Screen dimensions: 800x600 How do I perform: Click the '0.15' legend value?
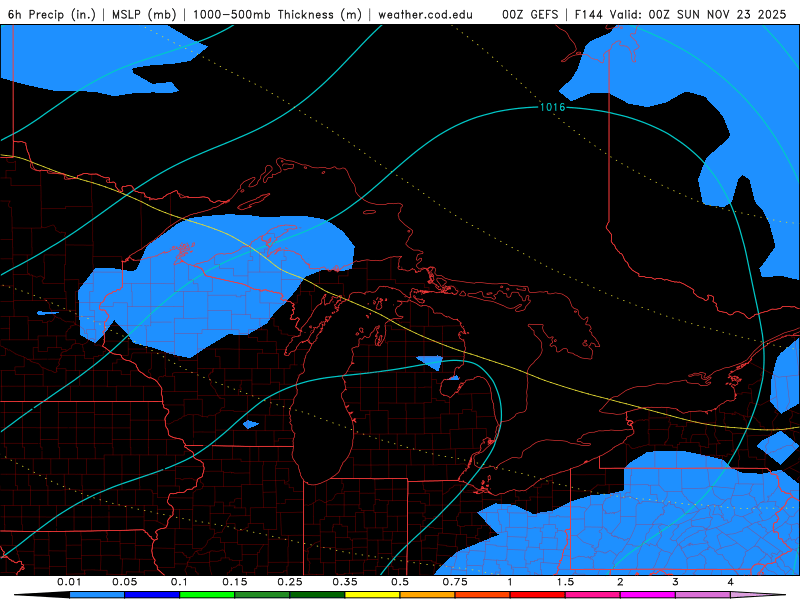(235, 582)
